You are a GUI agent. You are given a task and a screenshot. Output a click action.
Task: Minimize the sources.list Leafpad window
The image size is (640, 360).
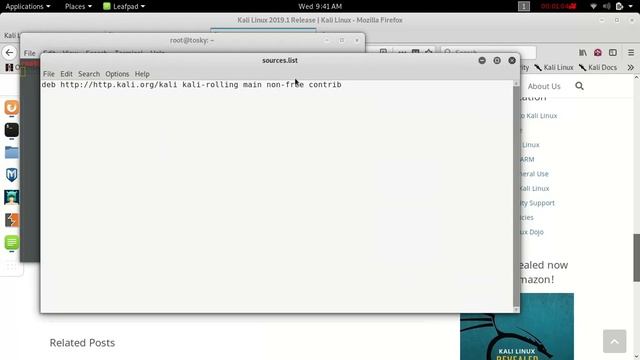[x=482, y=60]
